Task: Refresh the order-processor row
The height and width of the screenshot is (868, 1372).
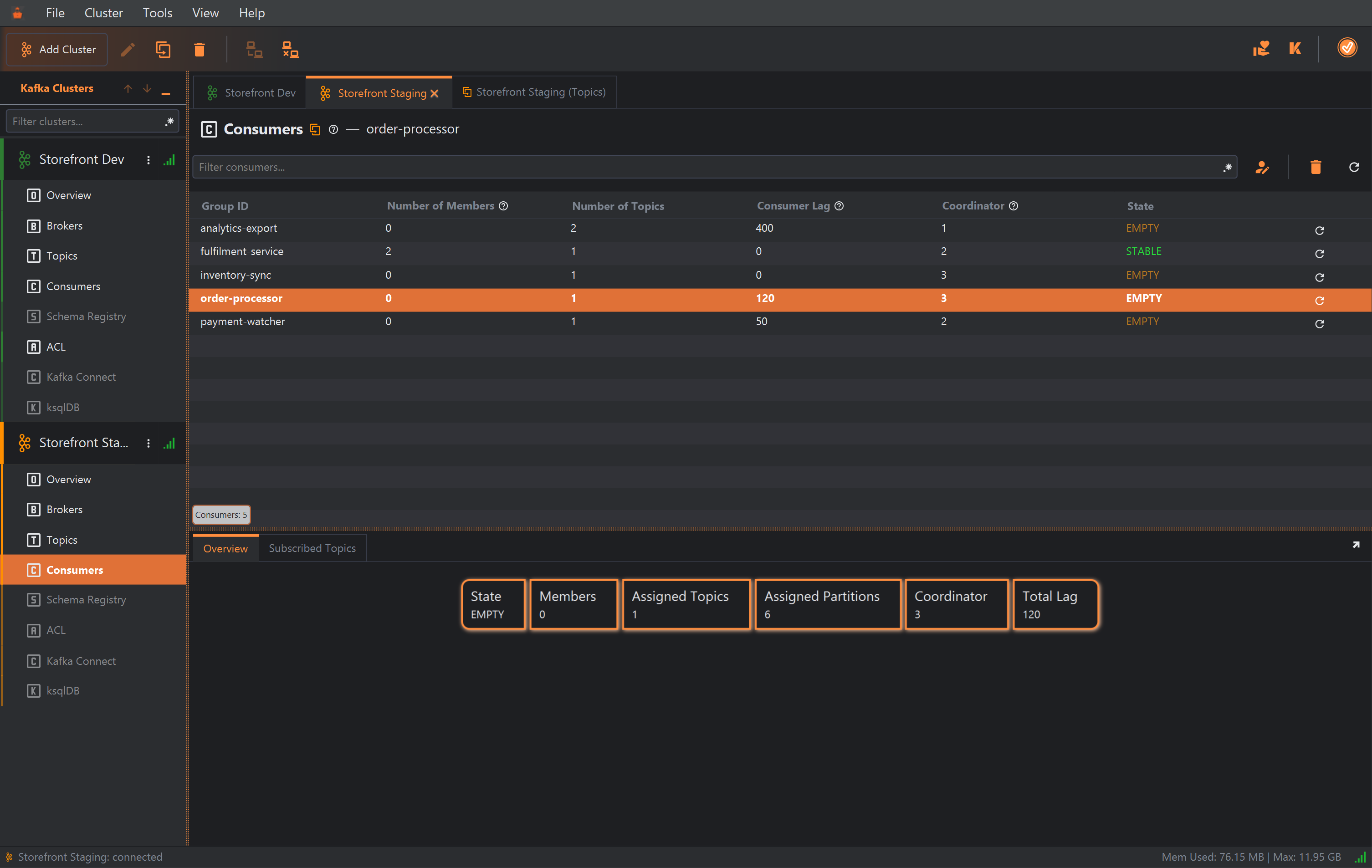Action: click(1320, 300)
